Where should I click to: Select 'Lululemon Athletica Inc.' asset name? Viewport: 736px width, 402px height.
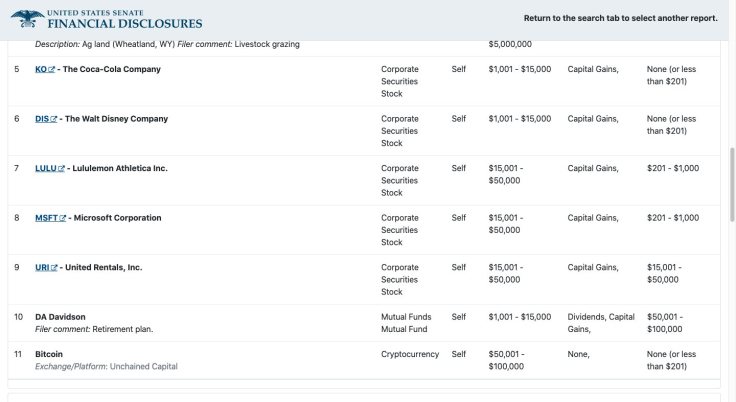[x=120, y=168]
